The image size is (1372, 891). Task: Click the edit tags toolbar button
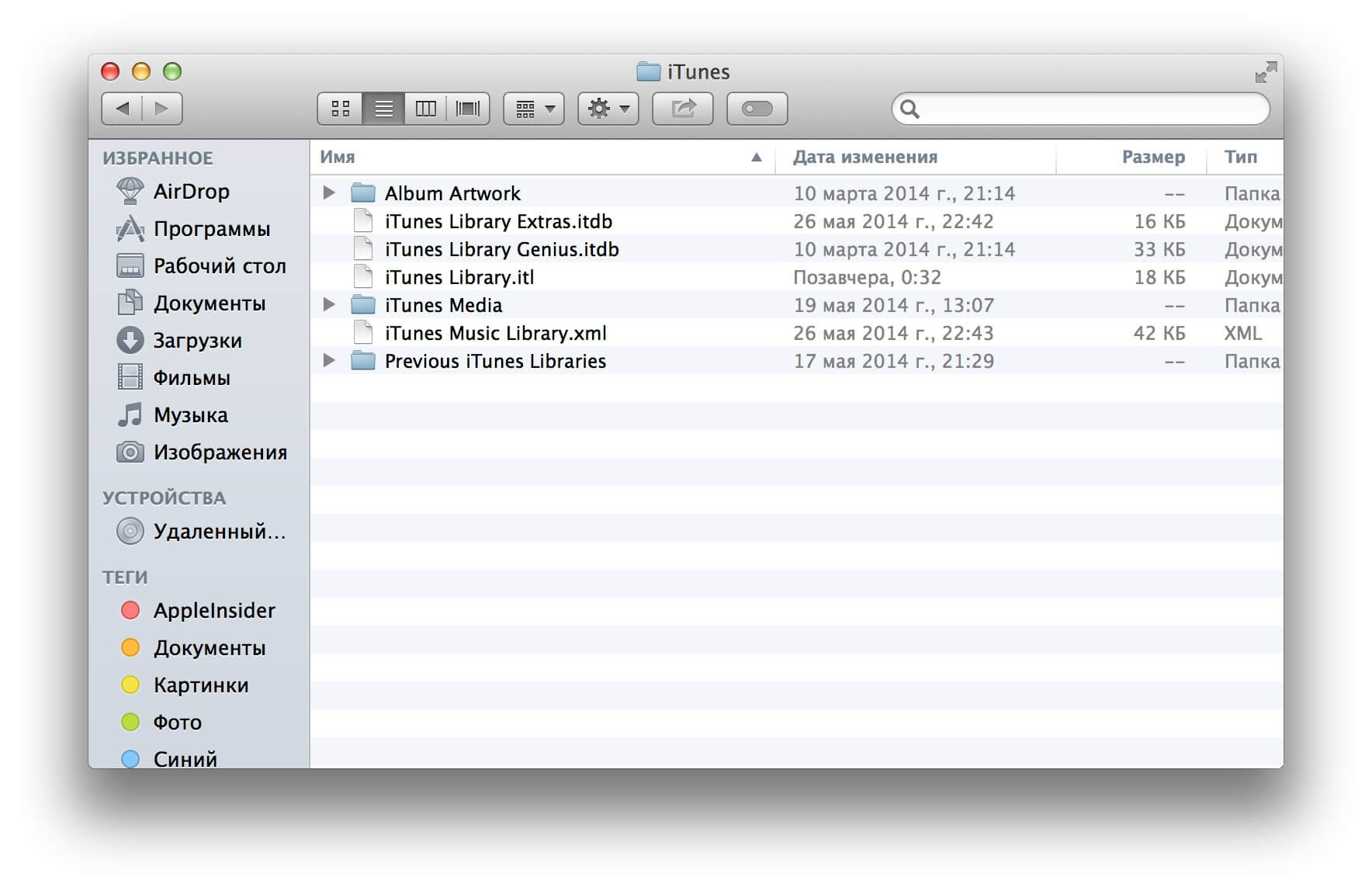(757, 109)
